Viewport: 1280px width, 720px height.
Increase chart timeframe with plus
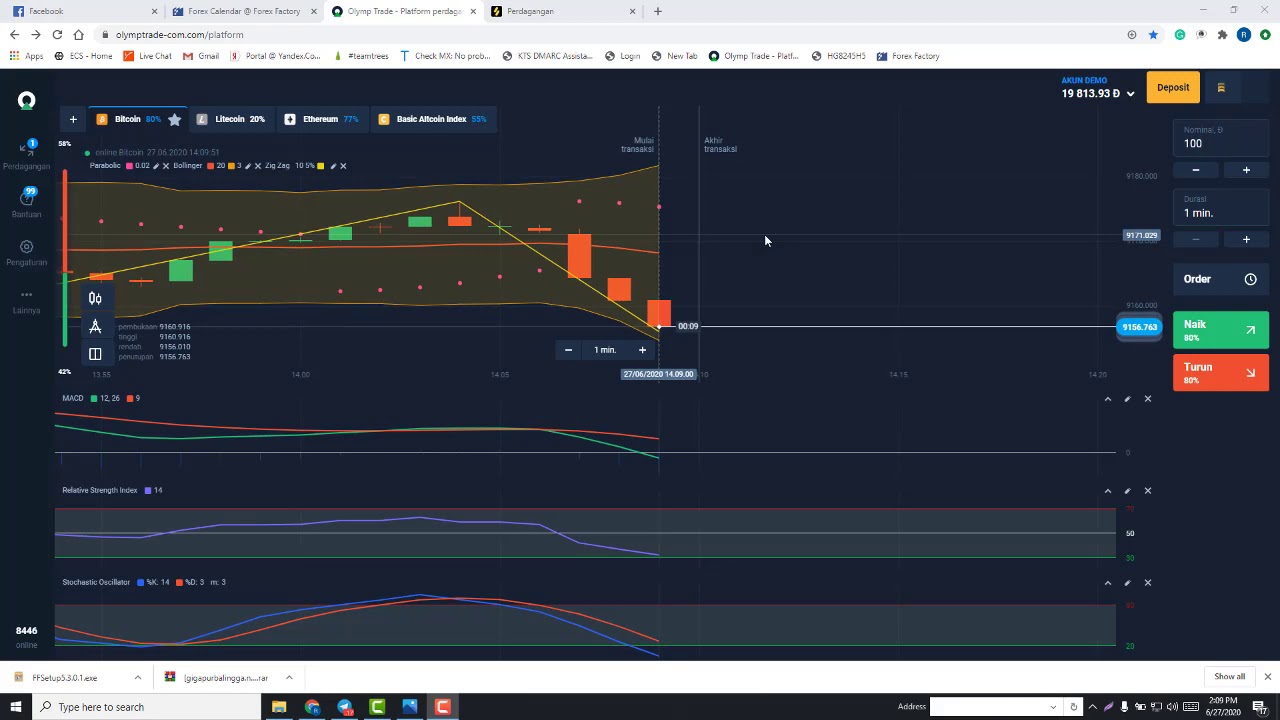(642, 350)
